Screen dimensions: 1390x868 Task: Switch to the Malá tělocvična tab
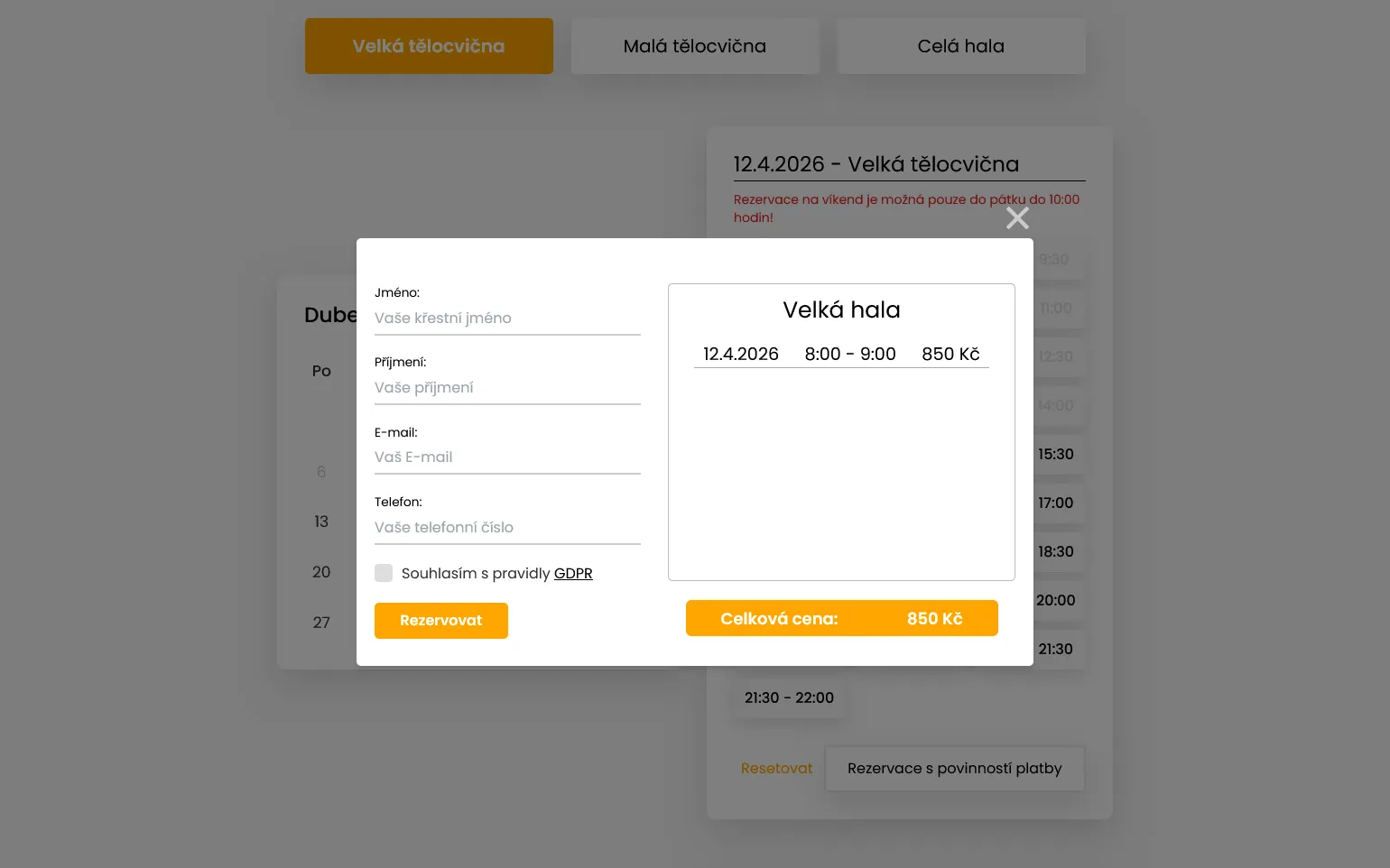click(x=694, y=46)
